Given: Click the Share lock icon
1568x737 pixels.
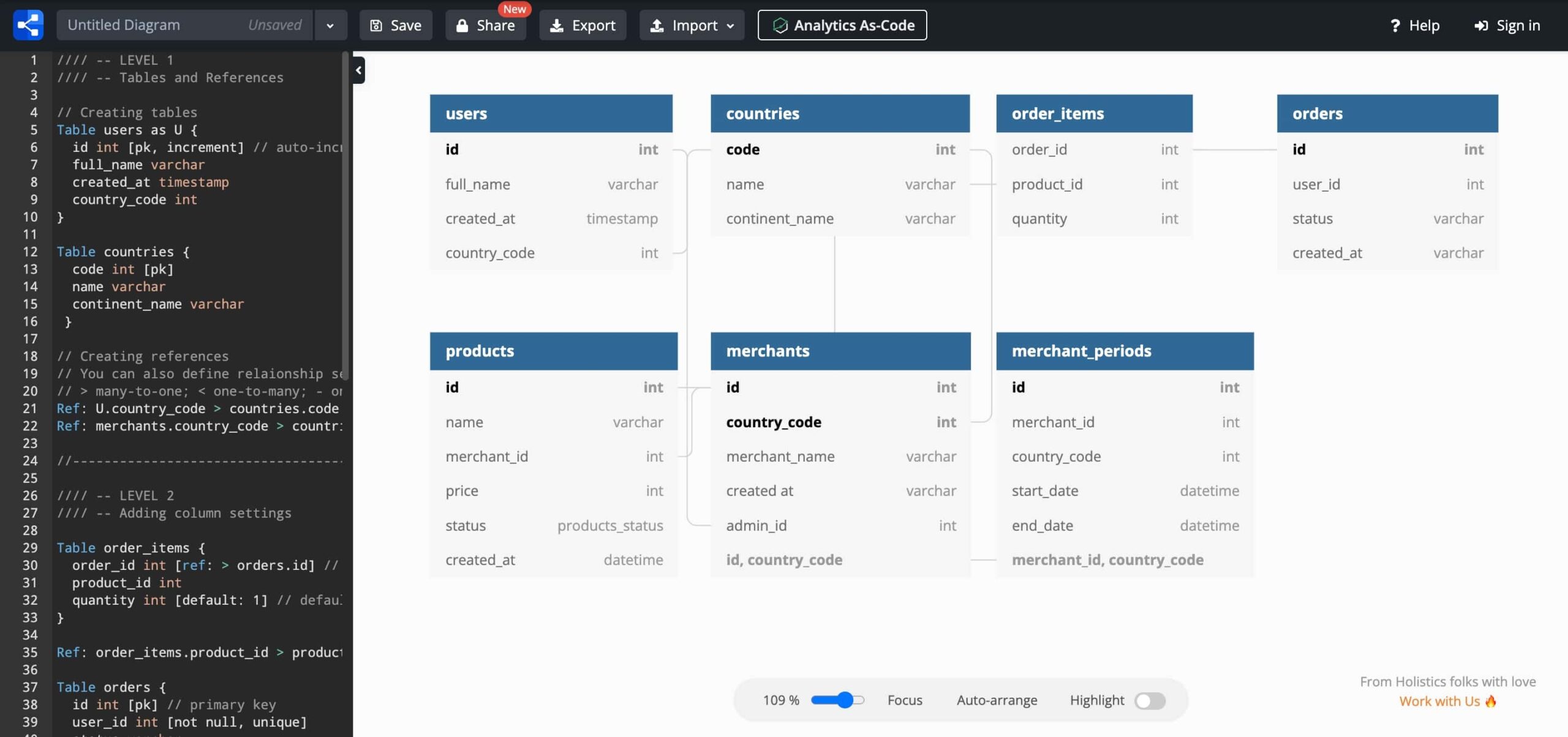Looking at the screenshot, I should [x=462, y=26].
